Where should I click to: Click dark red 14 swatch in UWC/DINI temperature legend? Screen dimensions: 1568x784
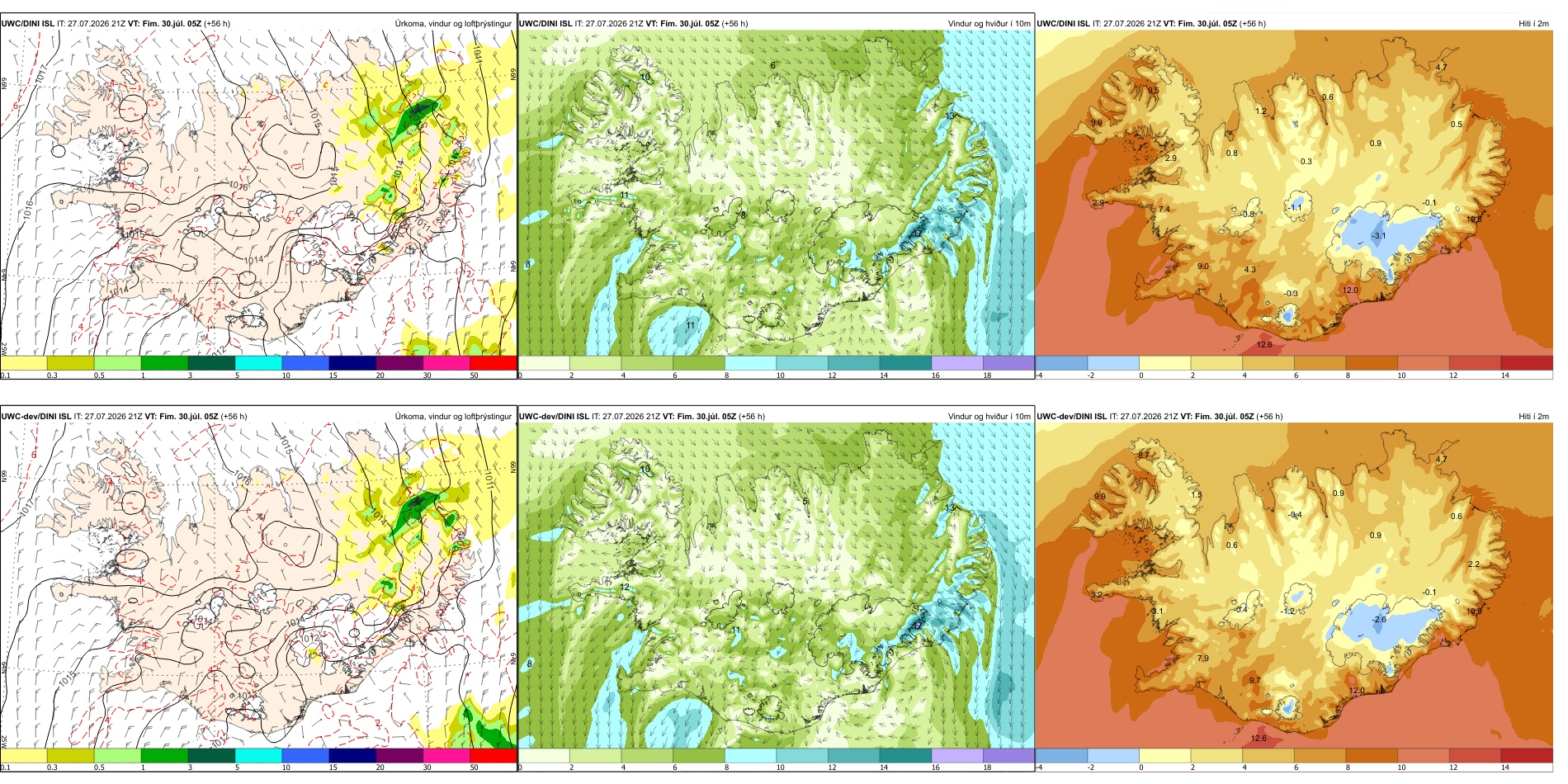point(1527,362)
